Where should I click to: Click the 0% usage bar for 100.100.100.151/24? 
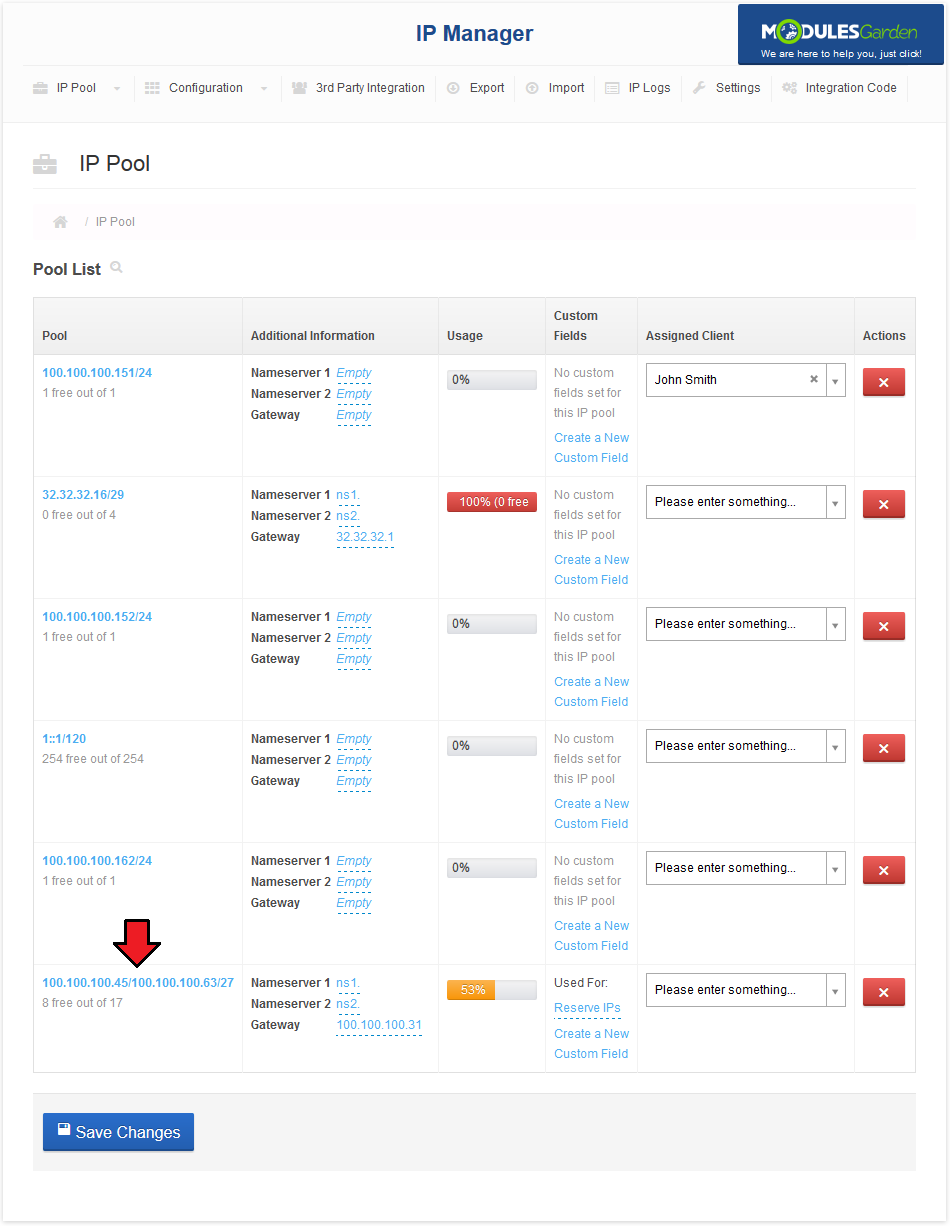[x=492, y=380]
